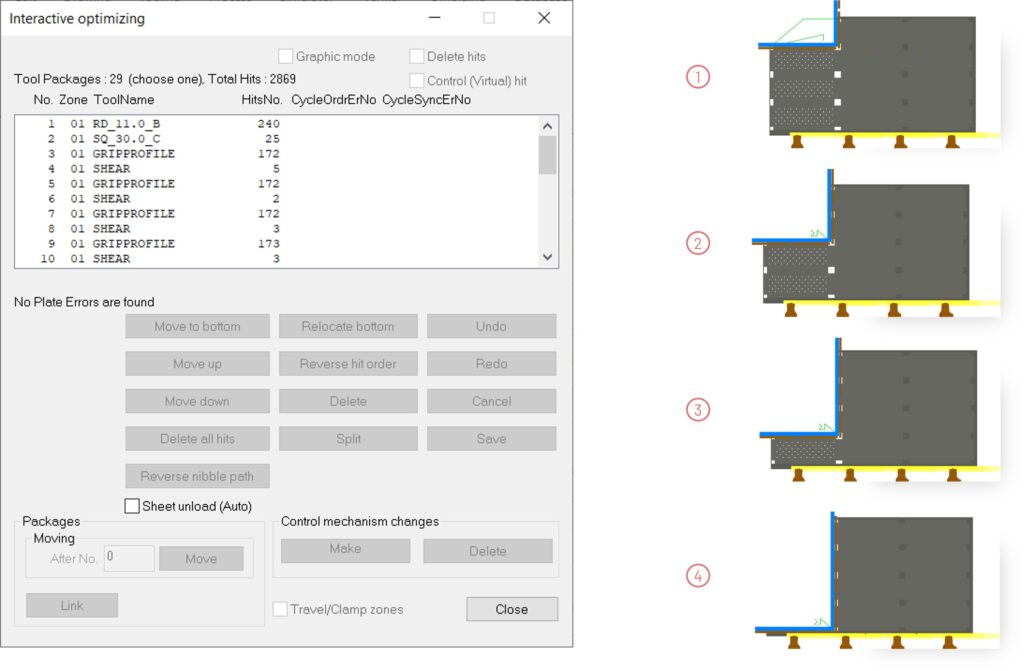Click the circled number 1 step marker
The height and width of the screenshot is (671, 1024).
click(x=697, y=76)
